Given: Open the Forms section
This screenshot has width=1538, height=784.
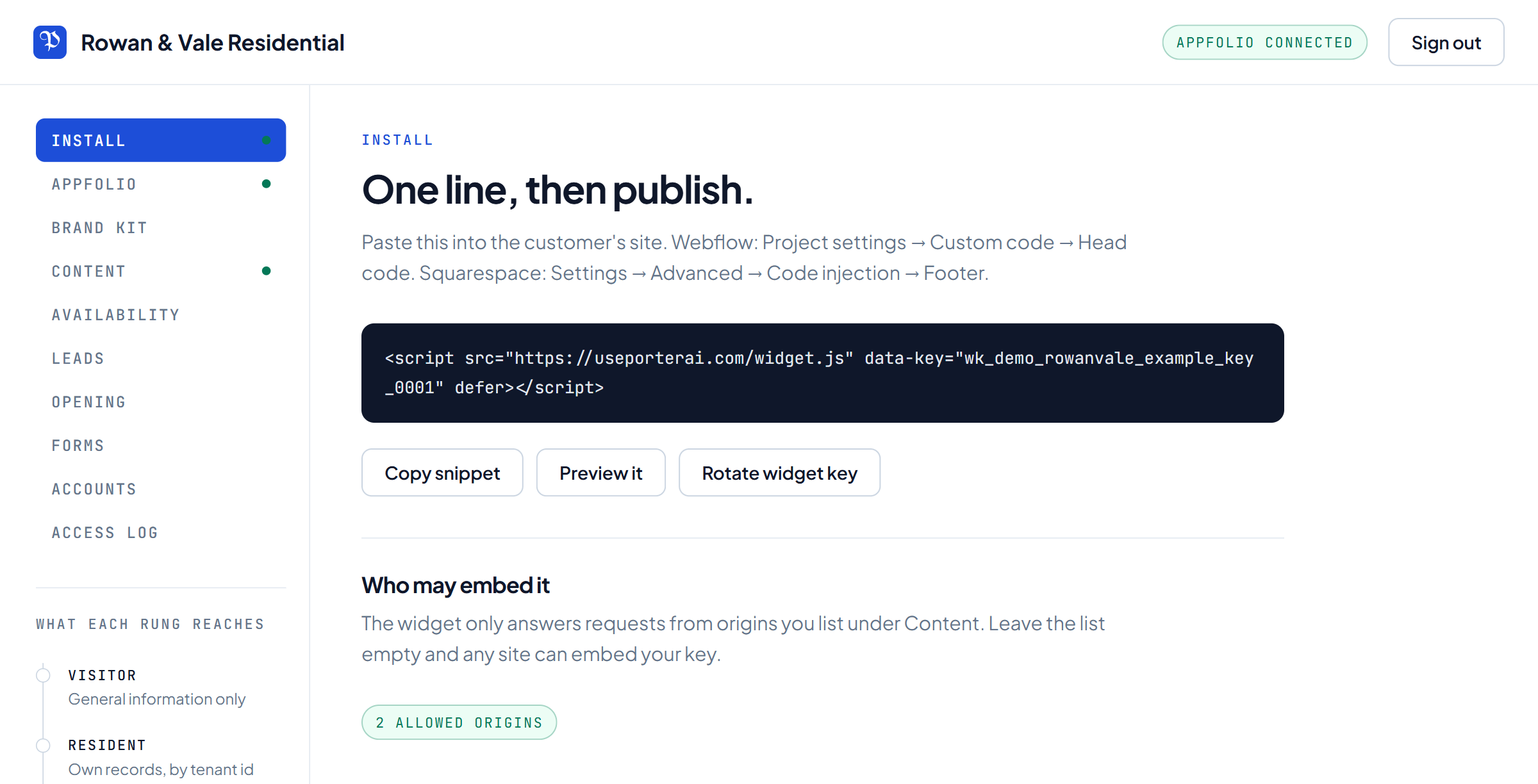Looking at the screenshot, I should click(161, 445).
